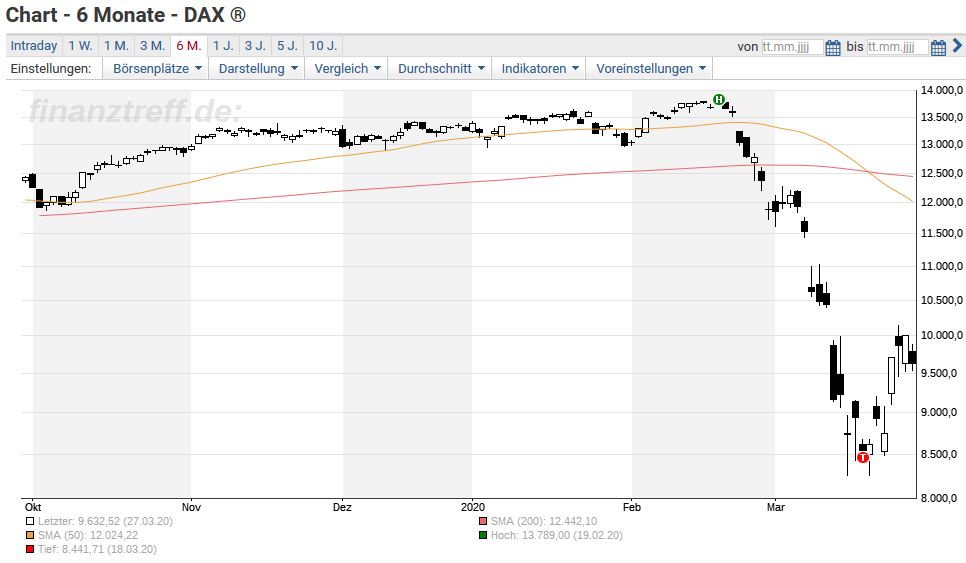Viewport: 966px width, 563px height.
Task: Click the 10.000,0 price axis label
Action: tap(941, 335)
